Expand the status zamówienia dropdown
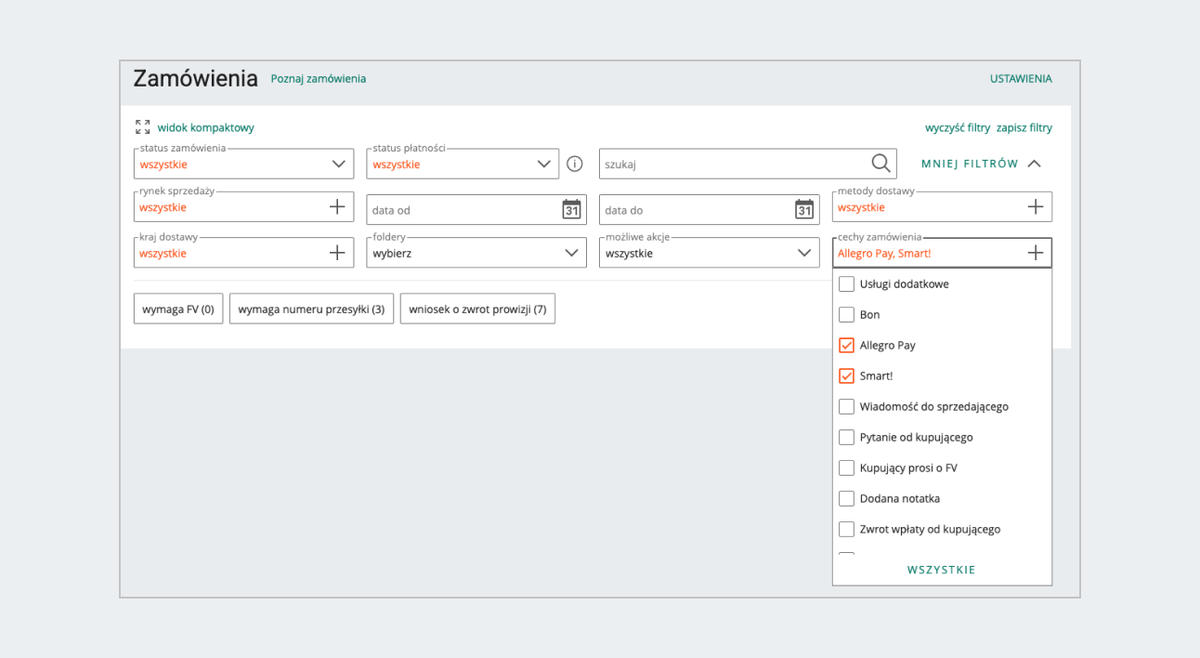Viewport: 1200px width, 658px height. point(338,164)
